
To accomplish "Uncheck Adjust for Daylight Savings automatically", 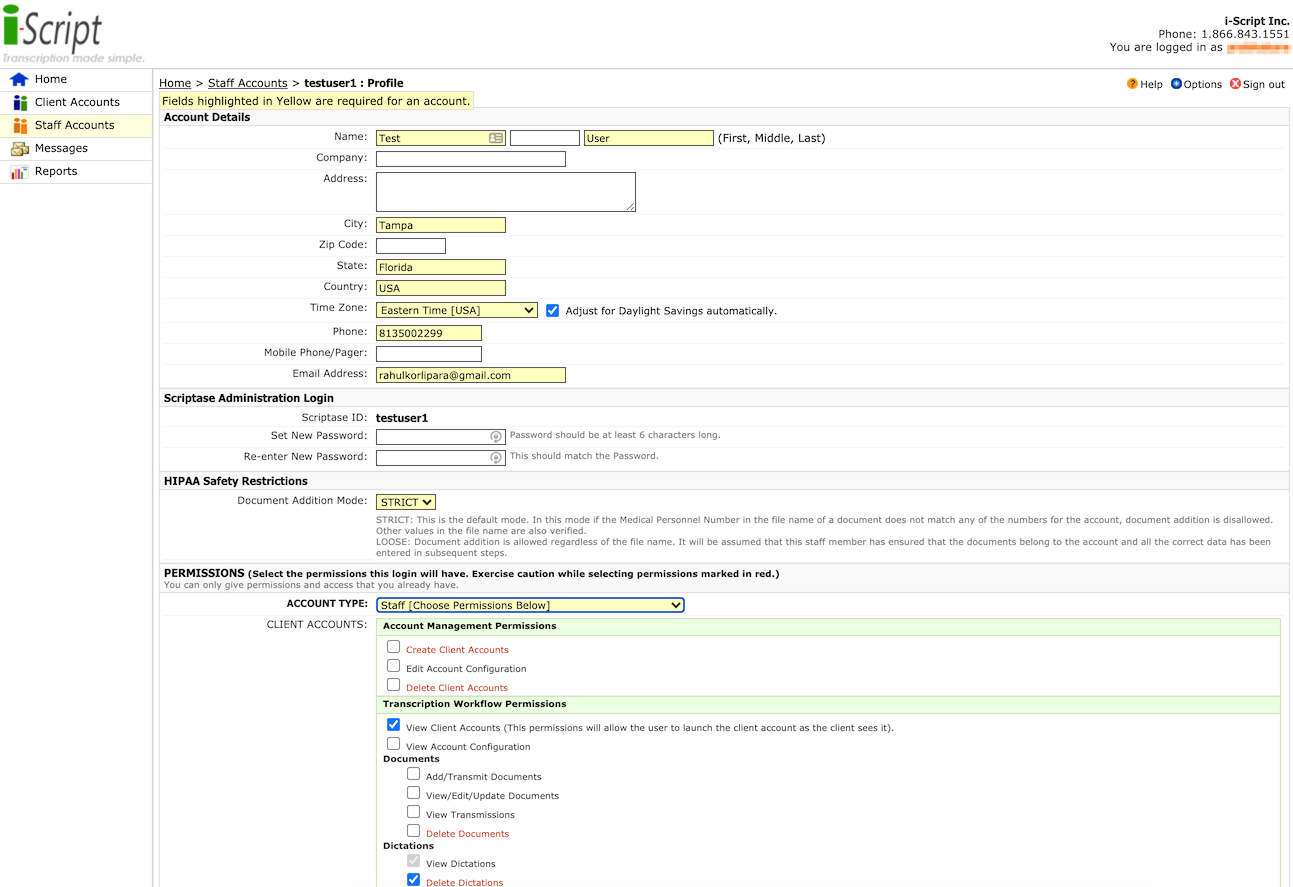I will coord(553,310).
